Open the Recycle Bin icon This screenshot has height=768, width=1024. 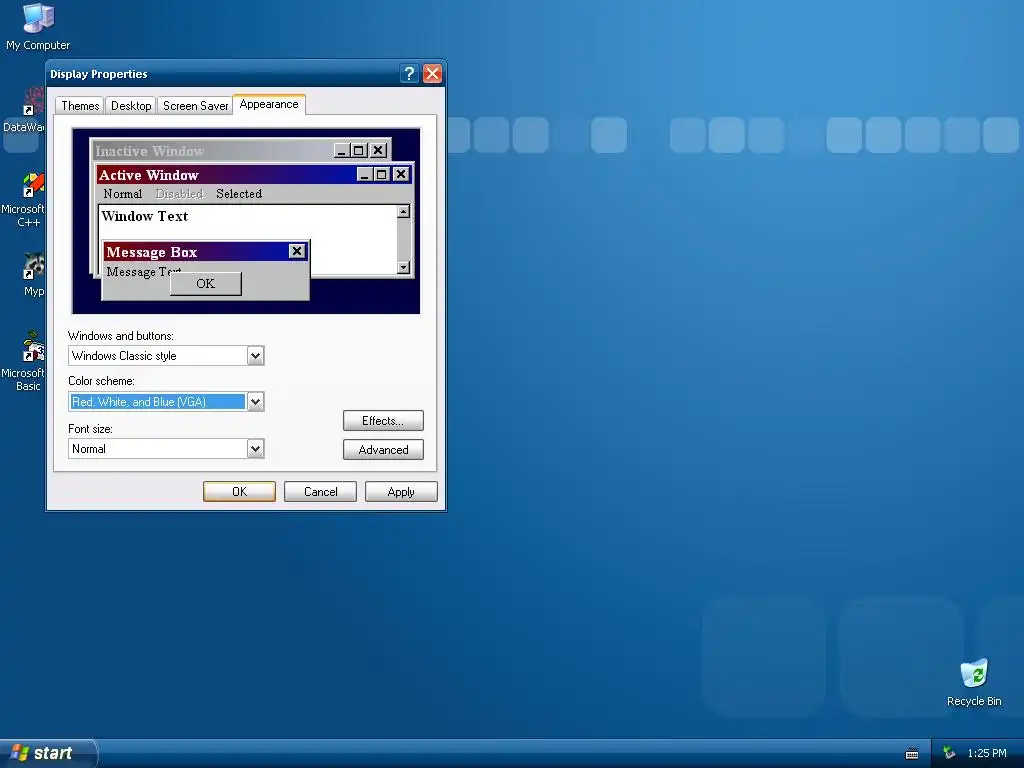pos(974,682)
